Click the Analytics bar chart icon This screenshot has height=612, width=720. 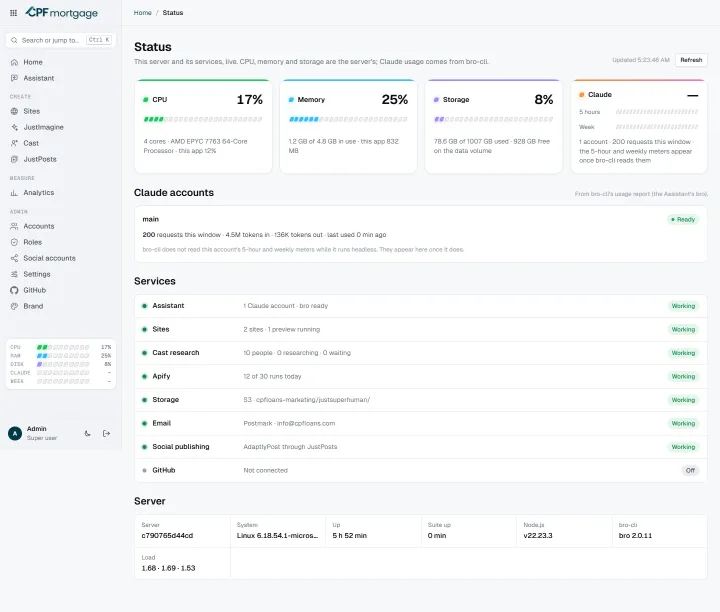point(14,193)
